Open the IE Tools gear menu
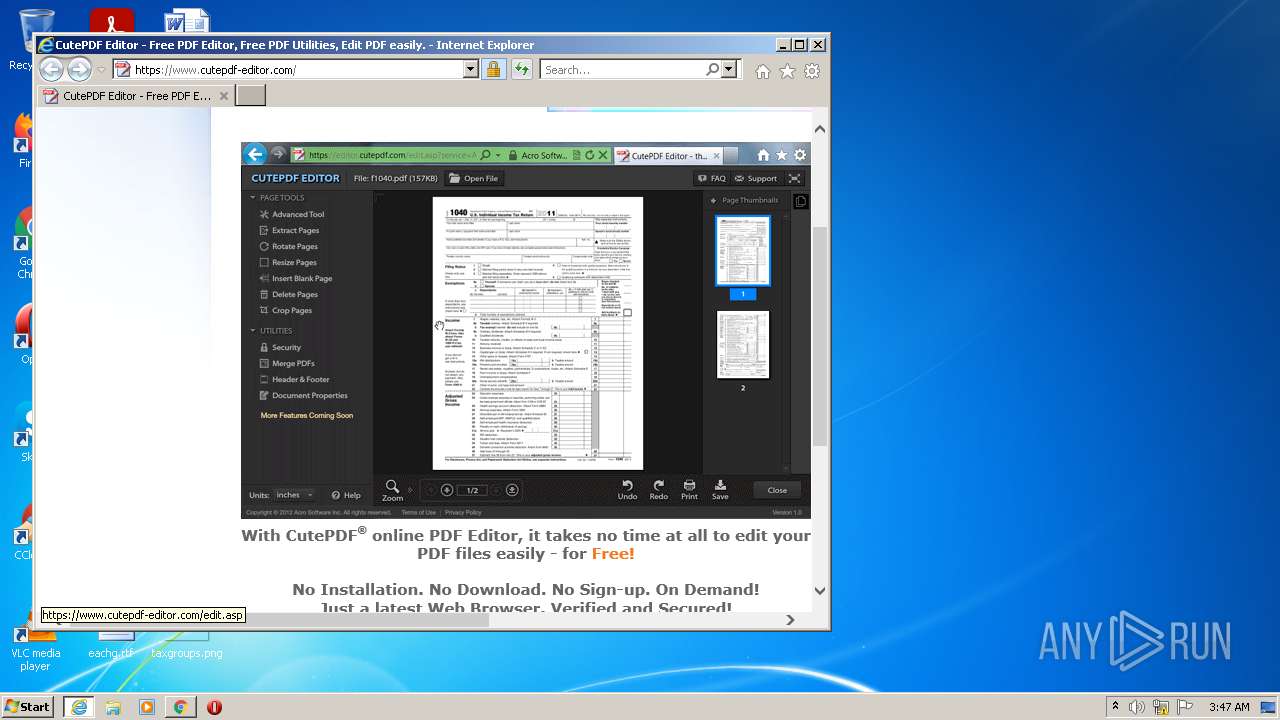This screenshot has height=720, width=1280. click(x=812, y=71)
